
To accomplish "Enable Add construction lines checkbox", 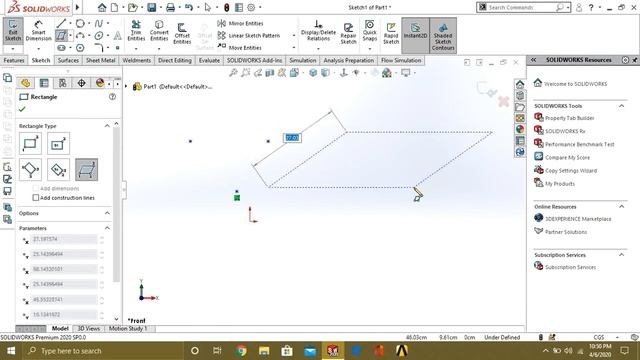I will (x=36, y=198).
